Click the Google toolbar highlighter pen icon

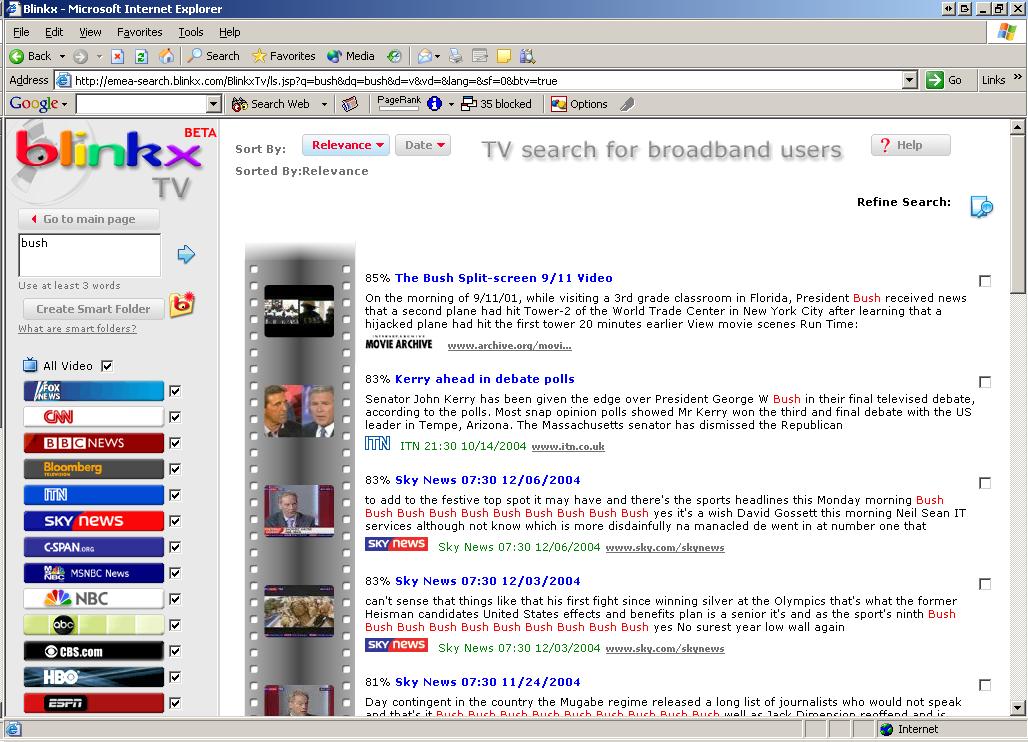pos(627,104)
